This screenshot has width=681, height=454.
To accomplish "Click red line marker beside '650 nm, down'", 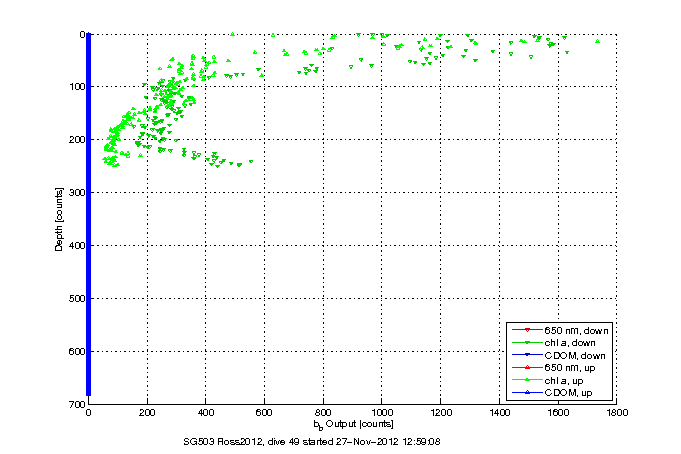I will 527,330.
